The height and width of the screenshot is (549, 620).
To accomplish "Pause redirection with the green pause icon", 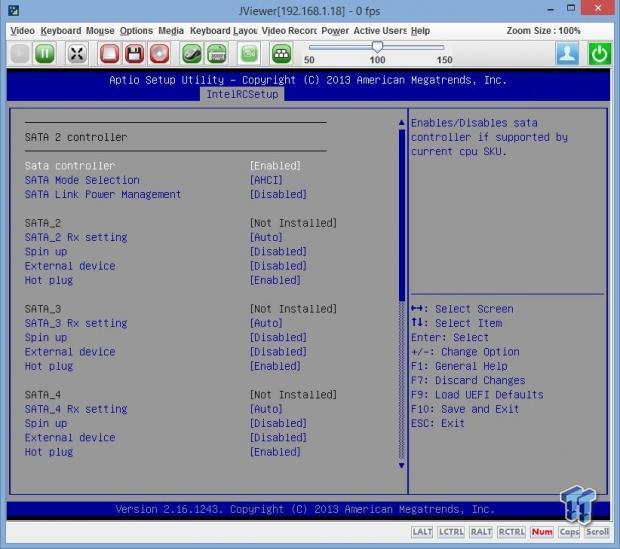I will (x=45, y=53).
